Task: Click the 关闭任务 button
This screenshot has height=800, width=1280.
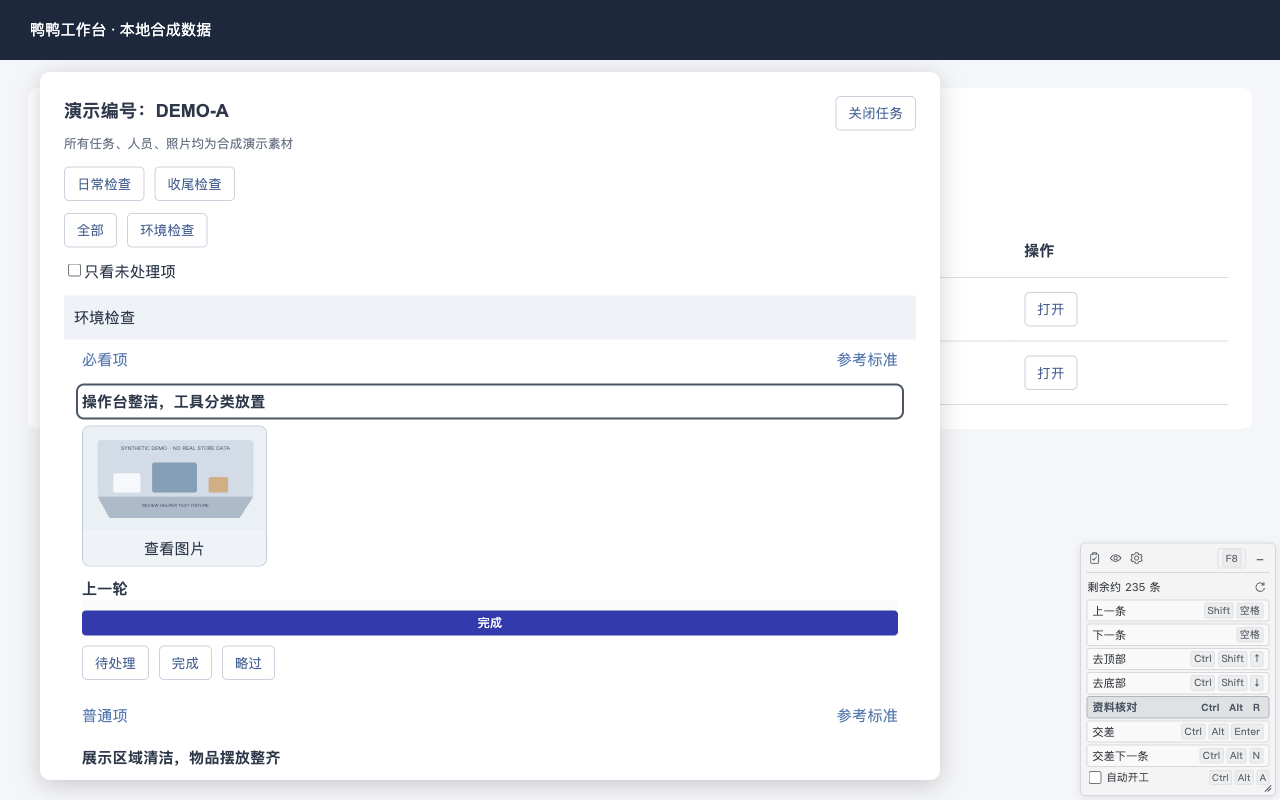Action: click(875, 113)
